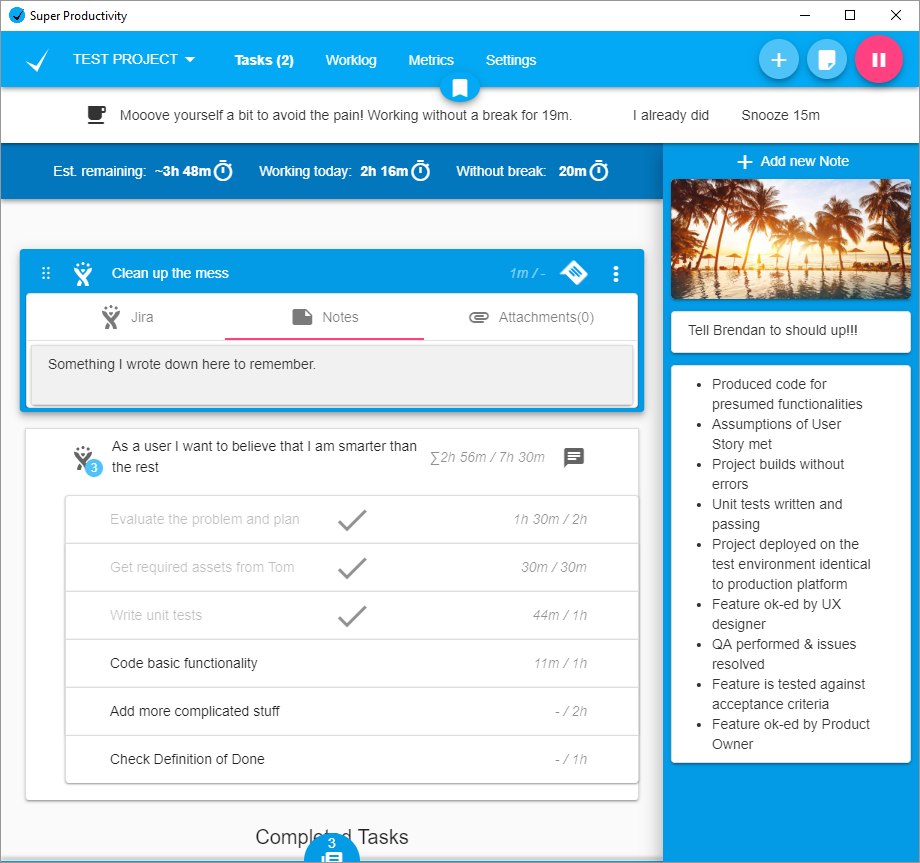Click the coffee cup break reminder icon
The image size is (920, 863).
tap(96, 115)
